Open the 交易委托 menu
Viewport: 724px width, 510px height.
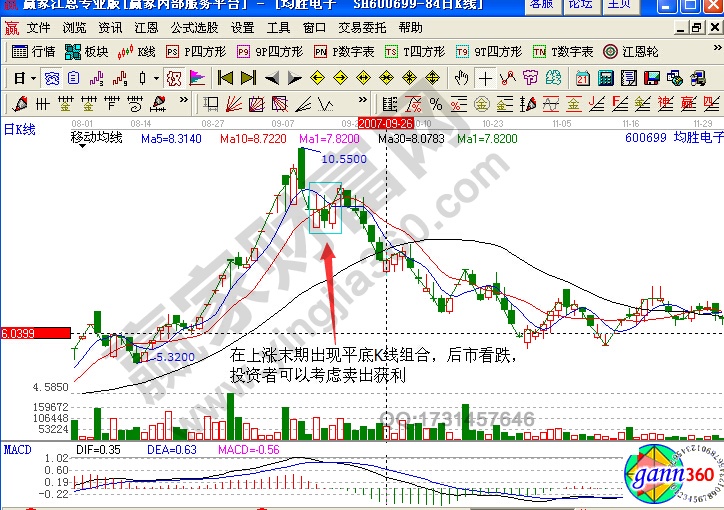click(x=362, y=28)
